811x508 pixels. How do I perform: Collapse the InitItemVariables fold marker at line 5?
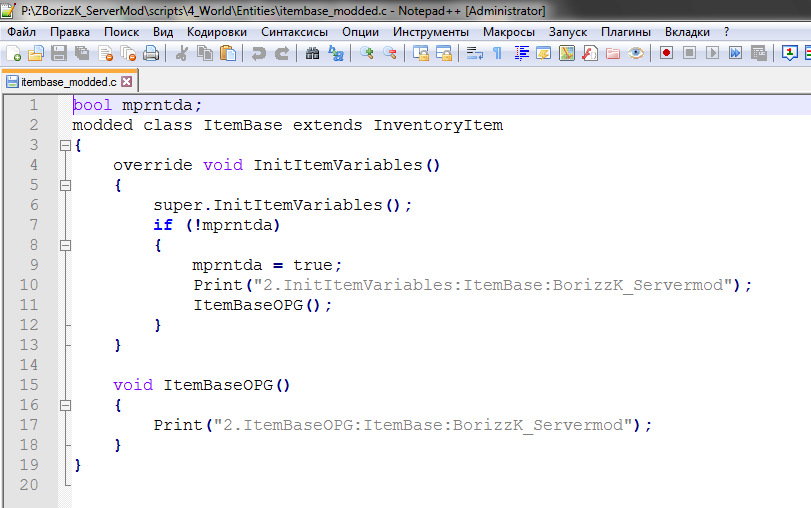click(65, 185)
